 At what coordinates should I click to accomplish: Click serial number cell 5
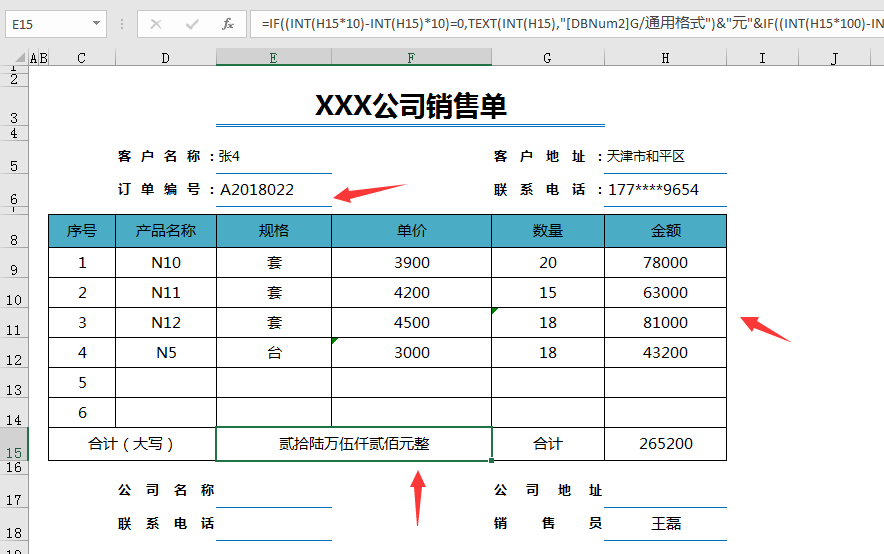(82, 383)
